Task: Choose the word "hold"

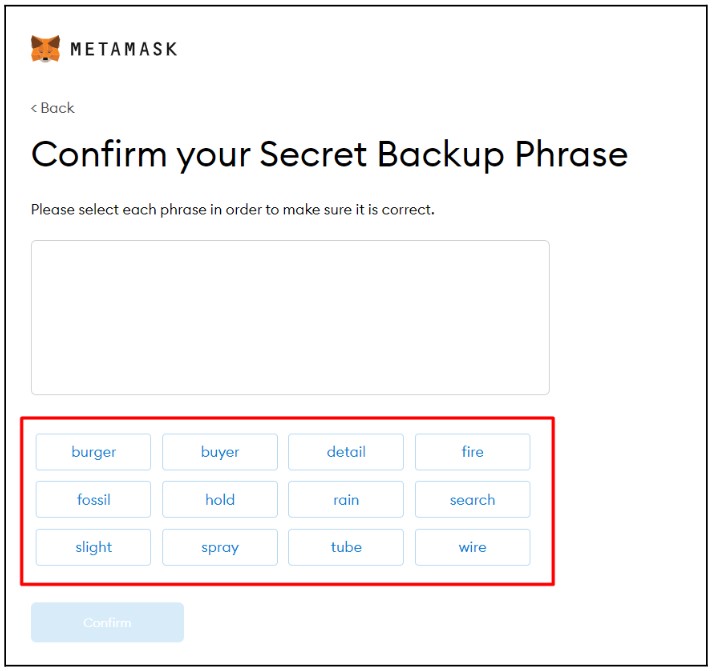Action: pyautogui.click(x=220, y=500)
